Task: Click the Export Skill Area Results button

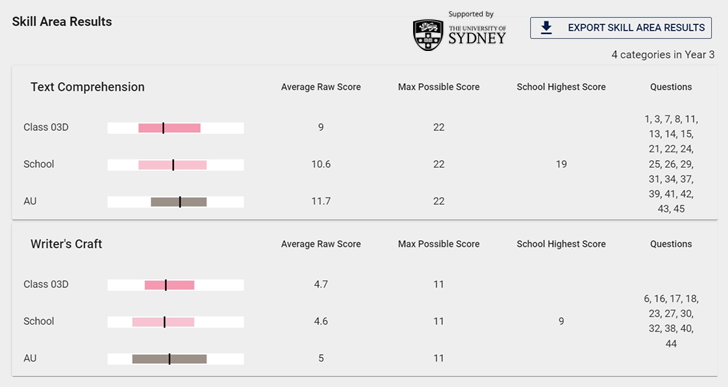Action: tap(621, 28)
